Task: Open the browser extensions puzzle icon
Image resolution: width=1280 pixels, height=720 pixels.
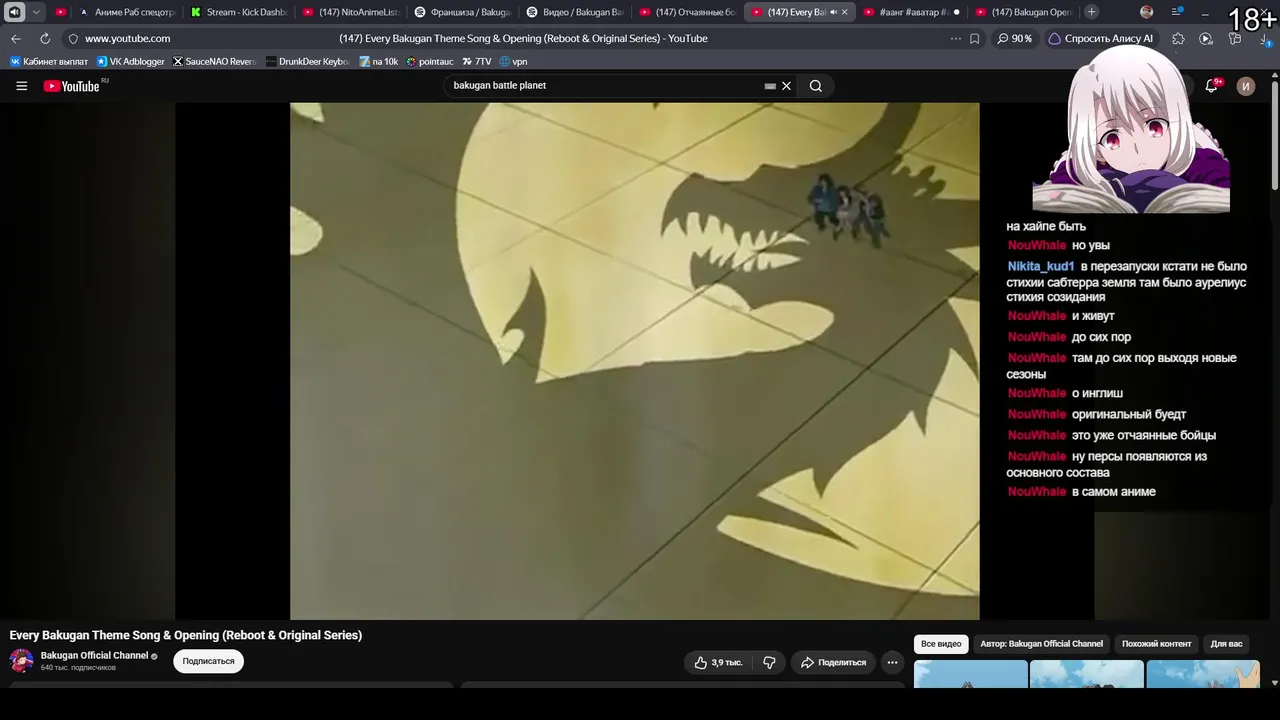Action: tap(1178, 39)
